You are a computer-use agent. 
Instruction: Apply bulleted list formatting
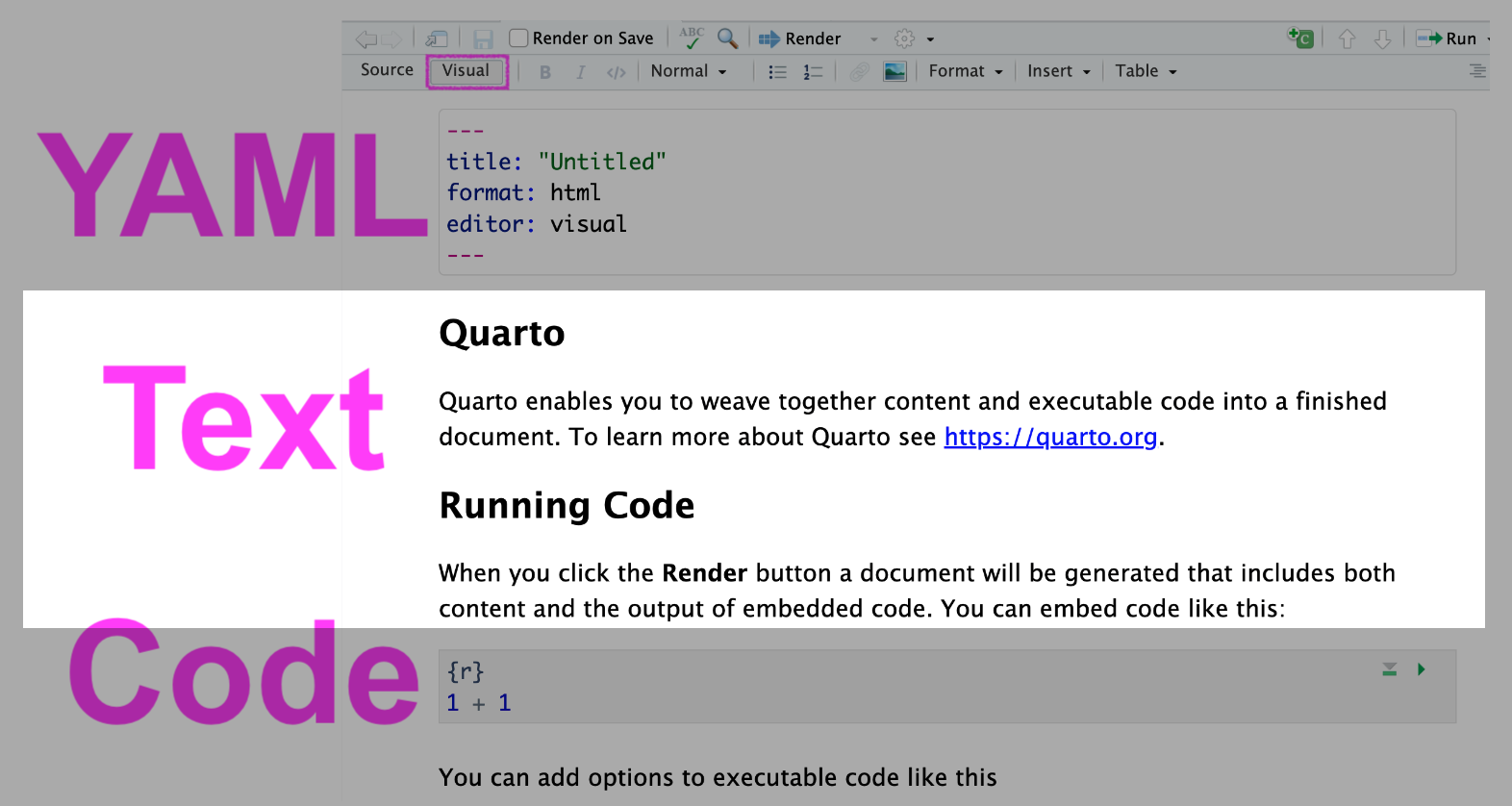point(777,72)
